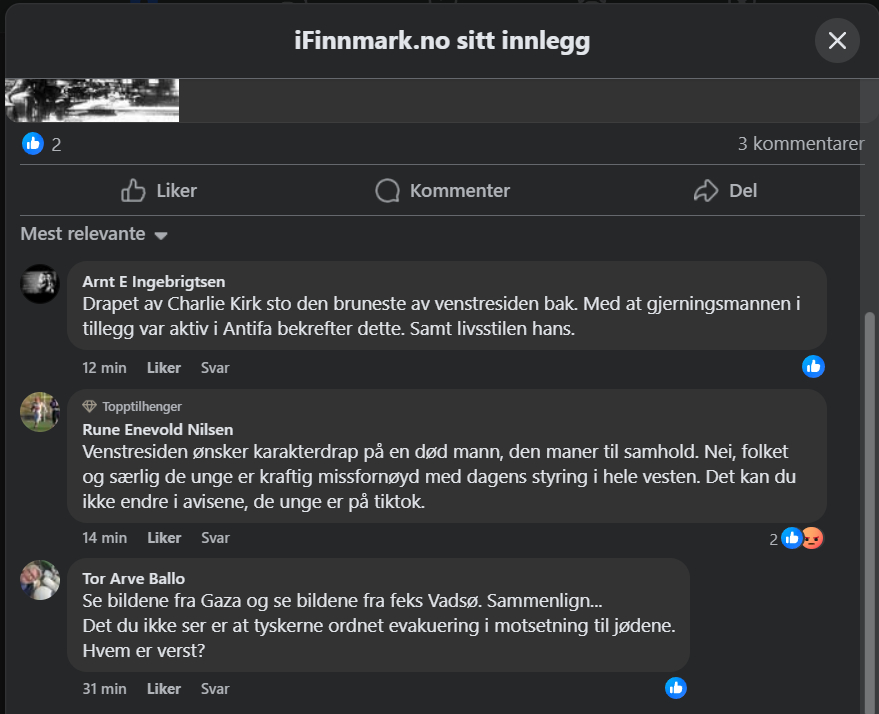Reply to Arnt E Ingebrigtsen's comment
This screenshot has height=714, width=879.
215,368
